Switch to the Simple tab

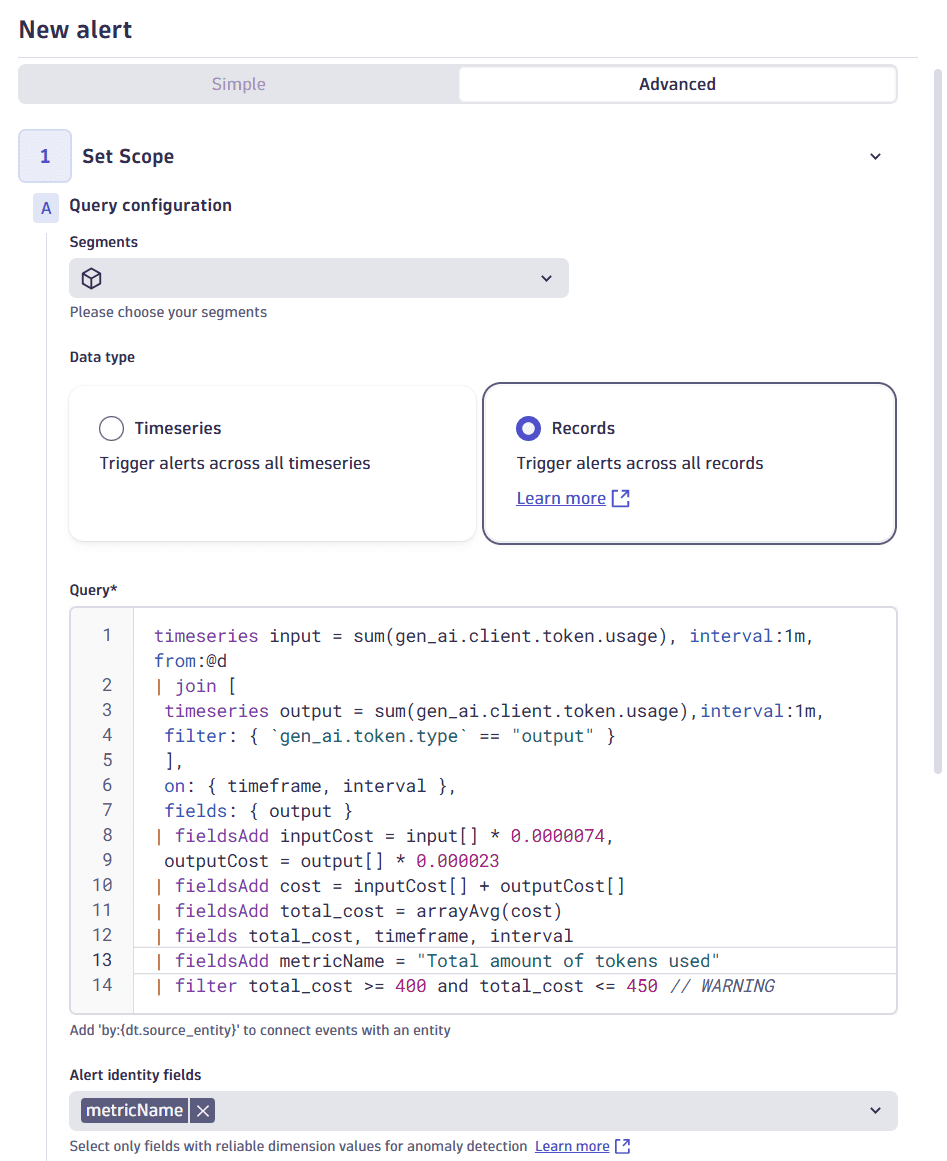coord(238,84)
